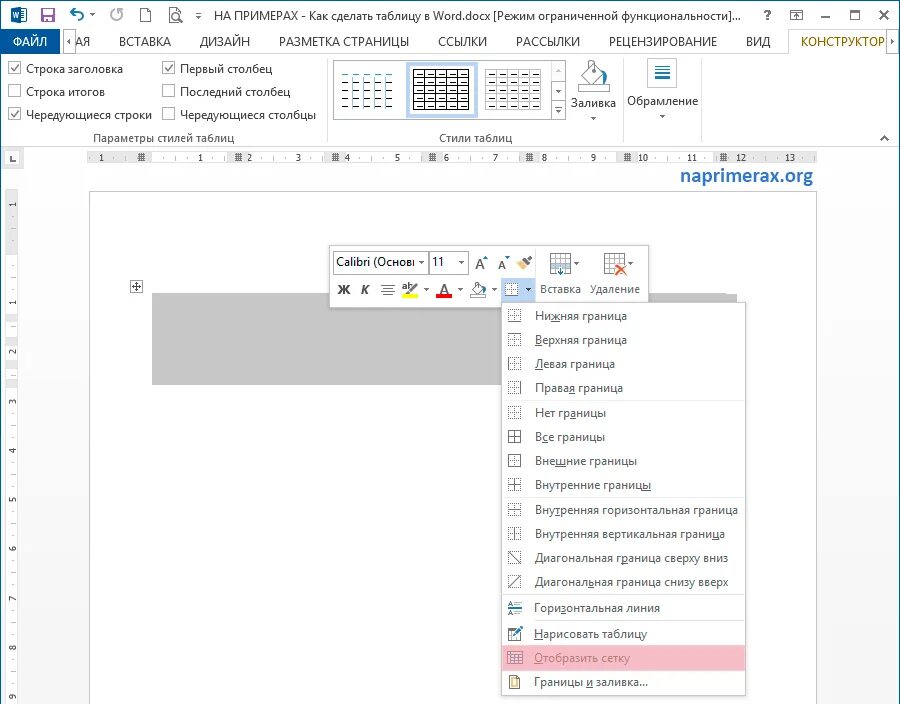The width and height of the screenshot is (900, 704).
Task: Click the Save icon in quick access toolbar
Action: [48, 15]
